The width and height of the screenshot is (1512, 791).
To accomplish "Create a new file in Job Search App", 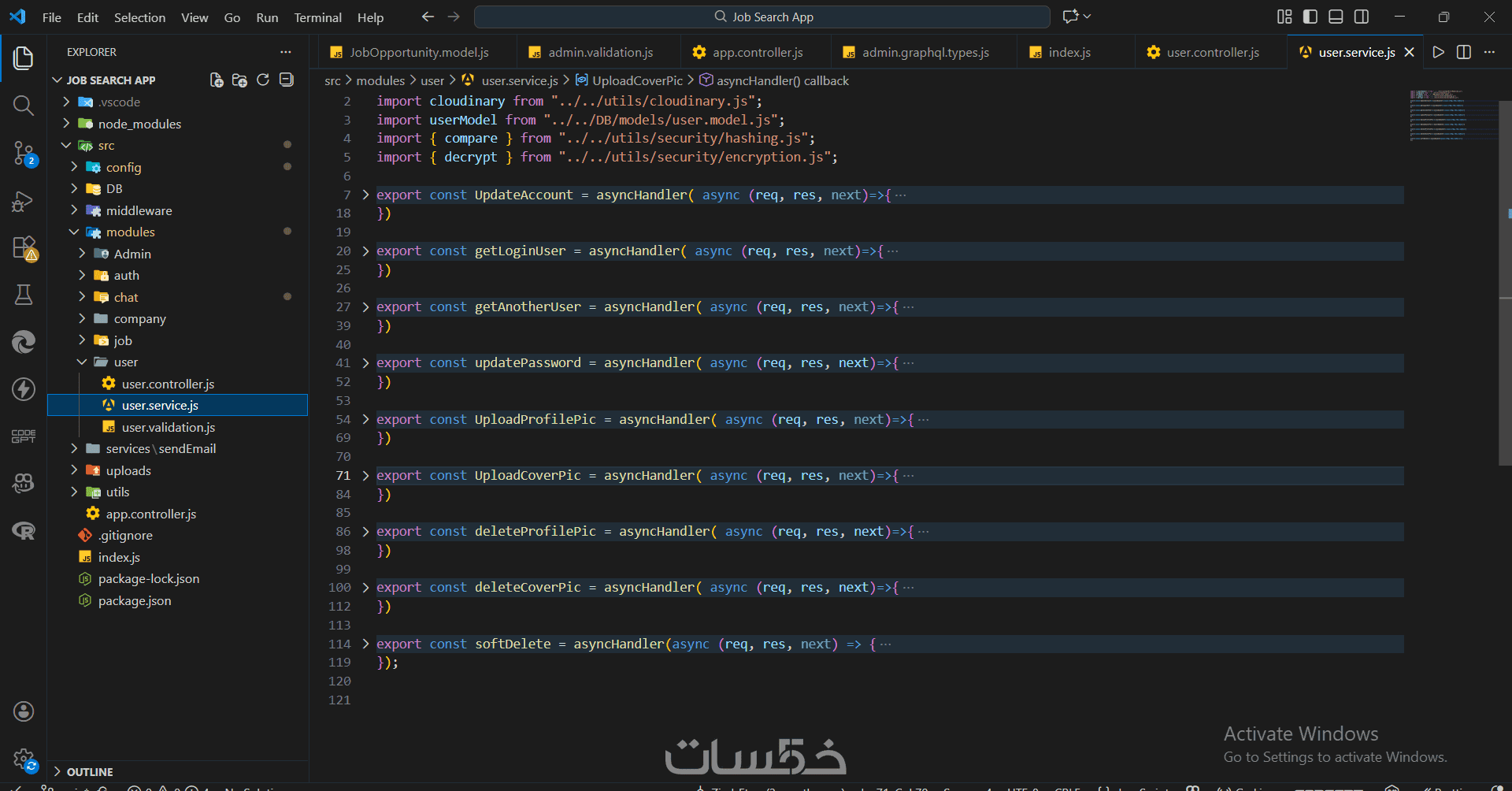I will tap(217, 80).
